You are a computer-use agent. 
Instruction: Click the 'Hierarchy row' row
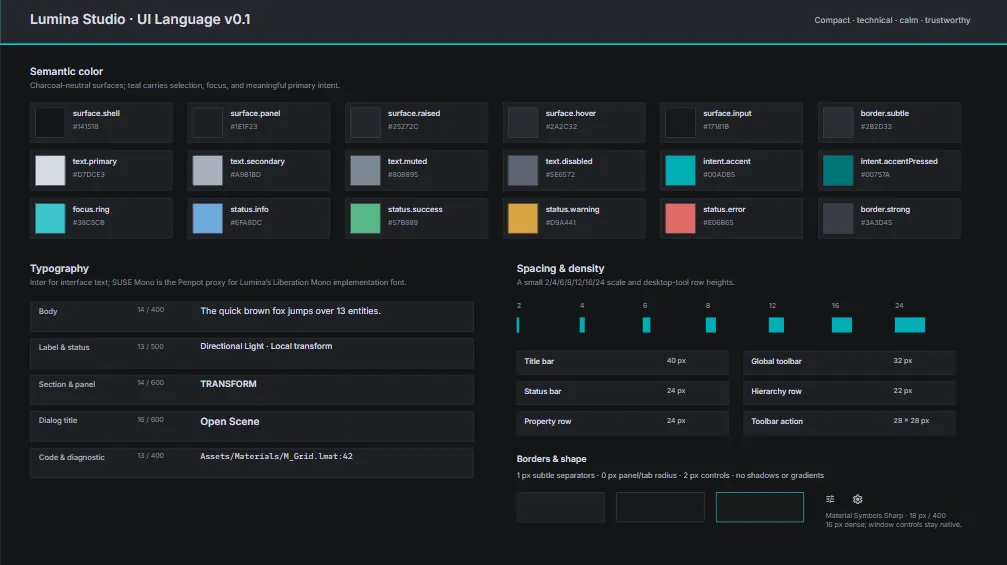pos(850,392)
